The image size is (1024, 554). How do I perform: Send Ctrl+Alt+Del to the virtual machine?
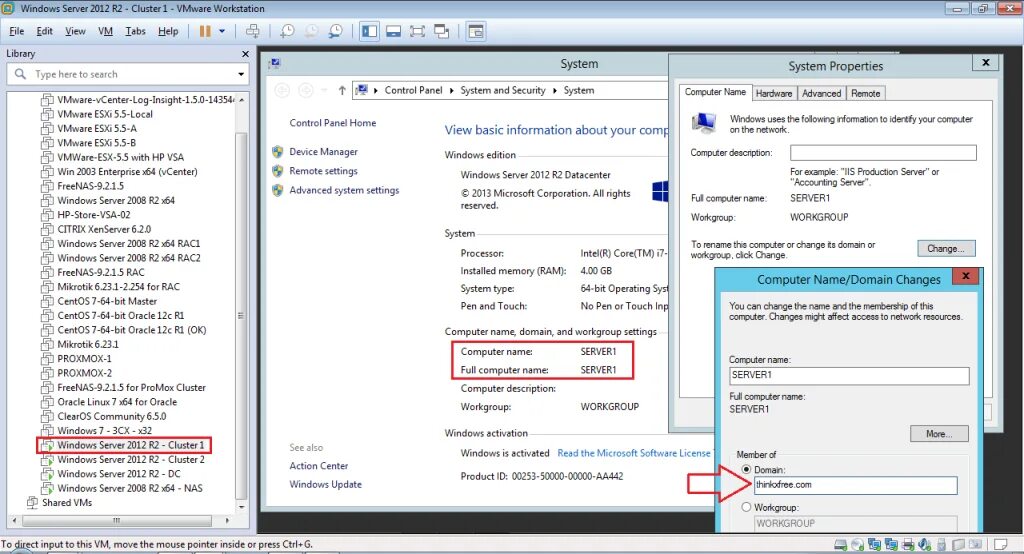253,31
